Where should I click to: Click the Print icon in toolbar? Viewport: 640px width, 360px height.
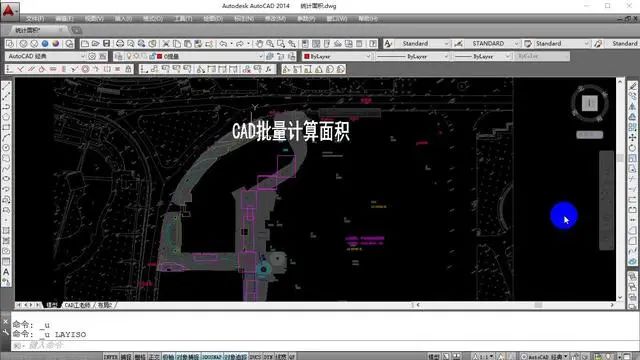[x=120, y=44]
